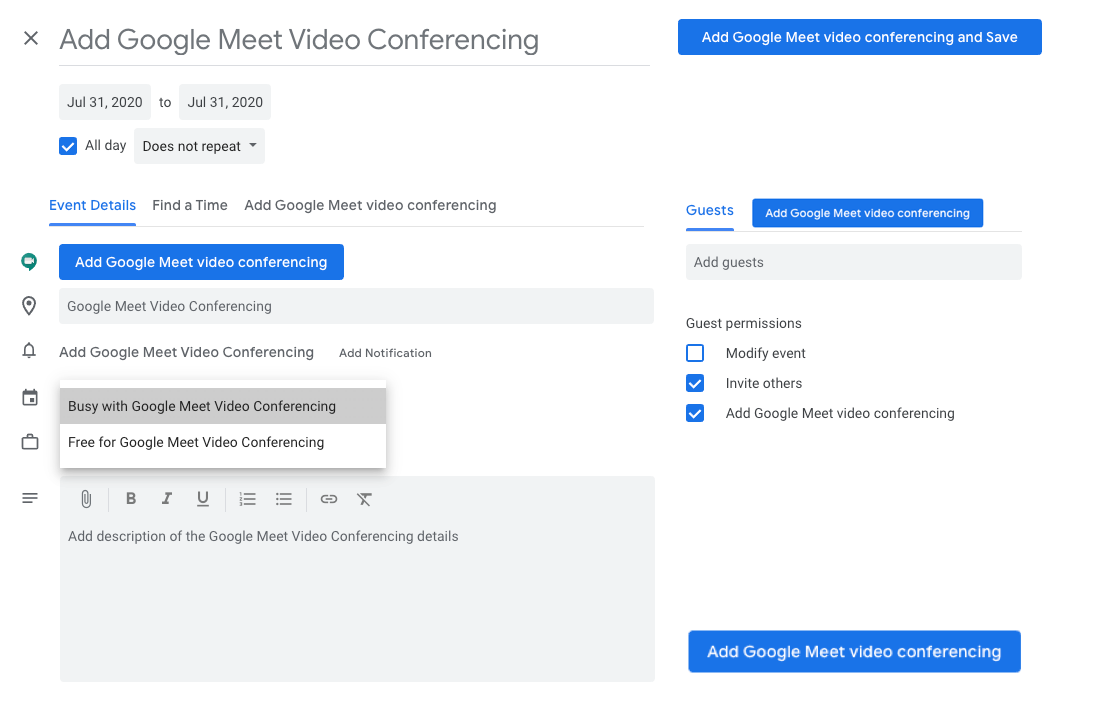Enable the Modify event permission
This screenshot has height=713, width=1108.
click(695, 353)
